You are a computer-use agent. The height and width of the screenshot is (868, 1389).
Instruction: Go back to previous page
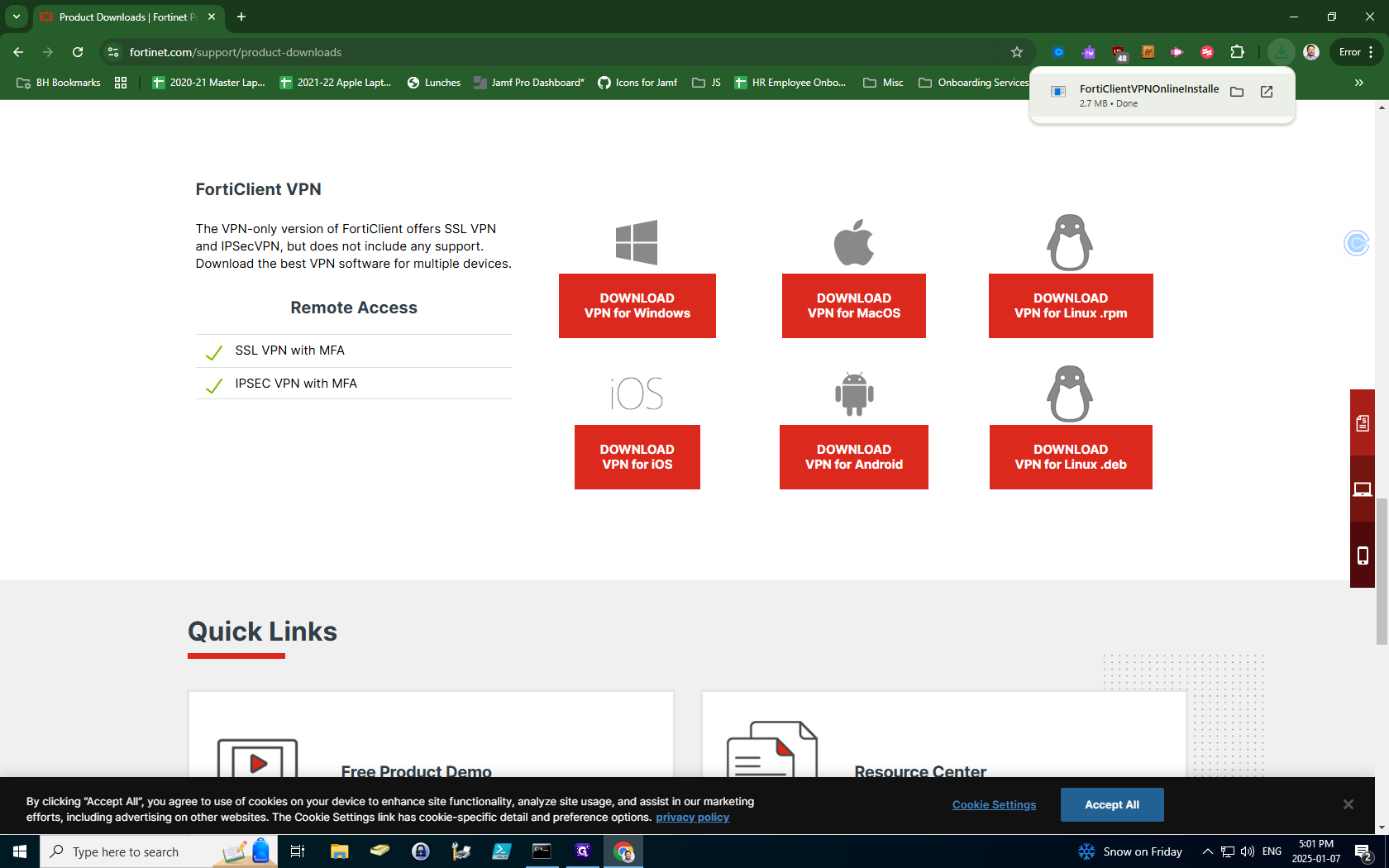coord(18,52)
